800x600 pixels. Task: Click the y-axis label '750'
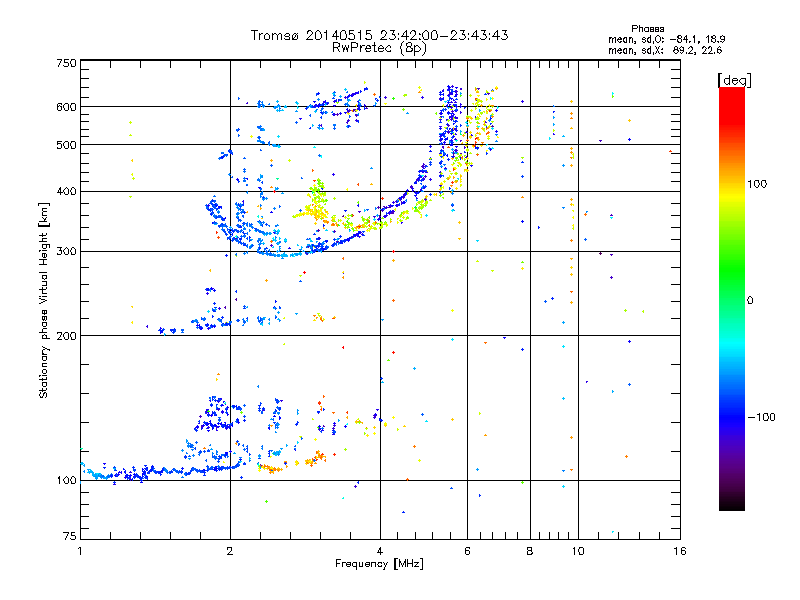66,63
